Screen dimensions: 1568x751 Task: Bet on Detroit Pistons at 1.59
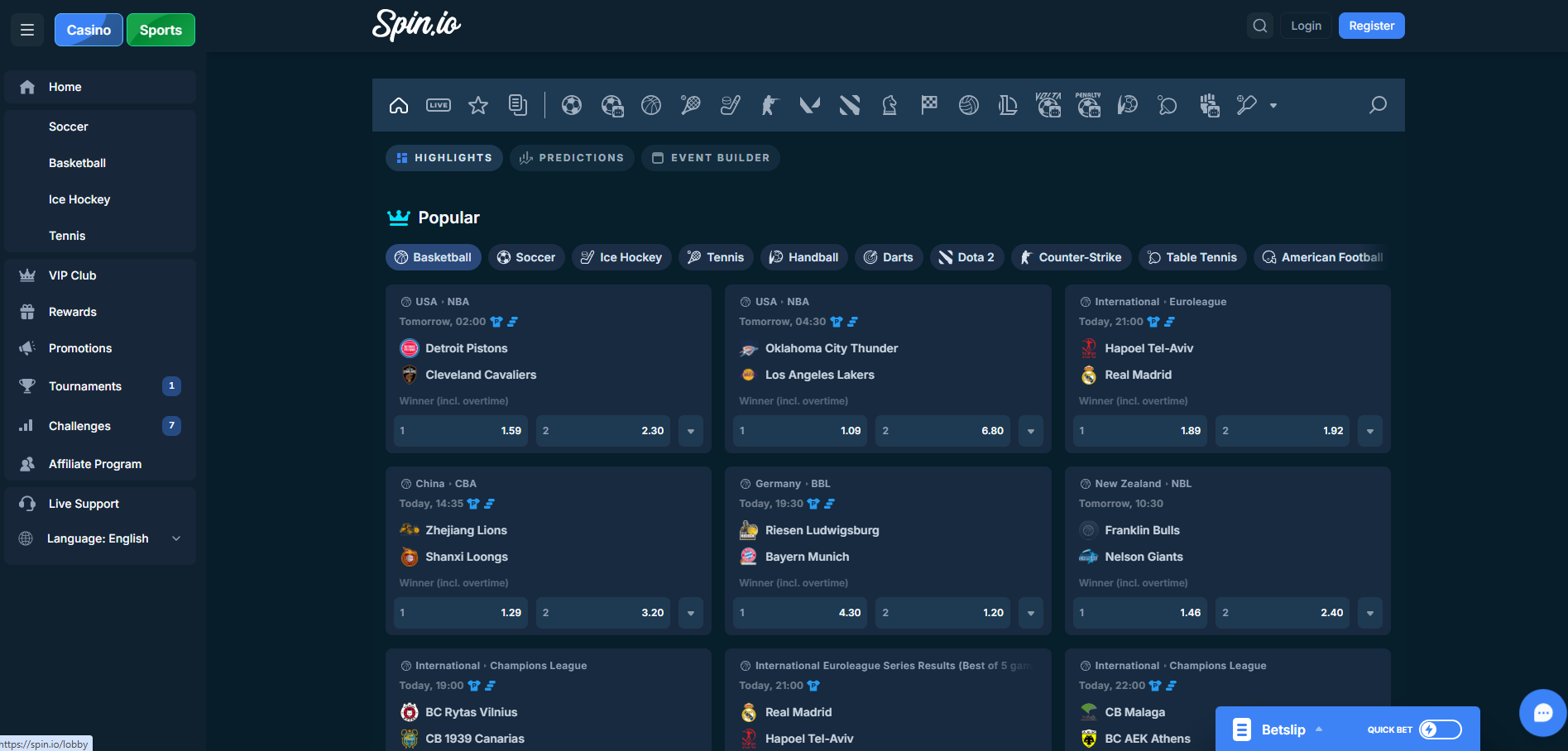[461, 431]
